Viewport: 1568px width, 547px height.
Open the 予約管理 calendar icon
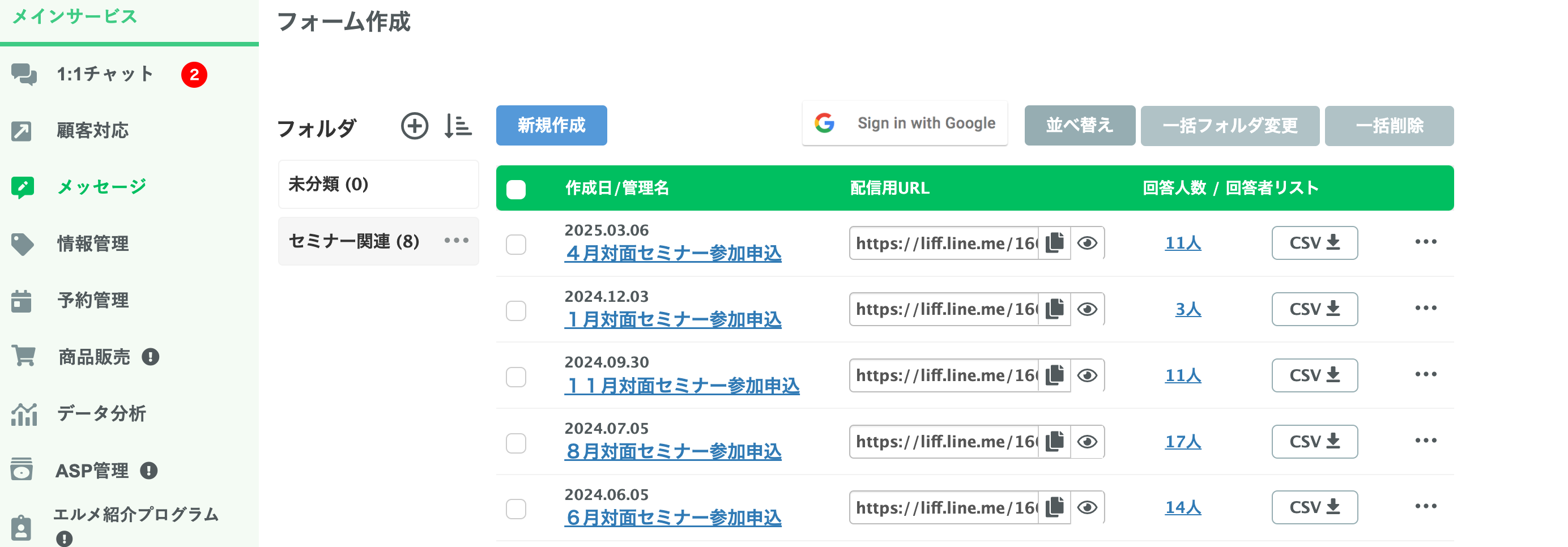pyautogui.click(x=23, y=300)
